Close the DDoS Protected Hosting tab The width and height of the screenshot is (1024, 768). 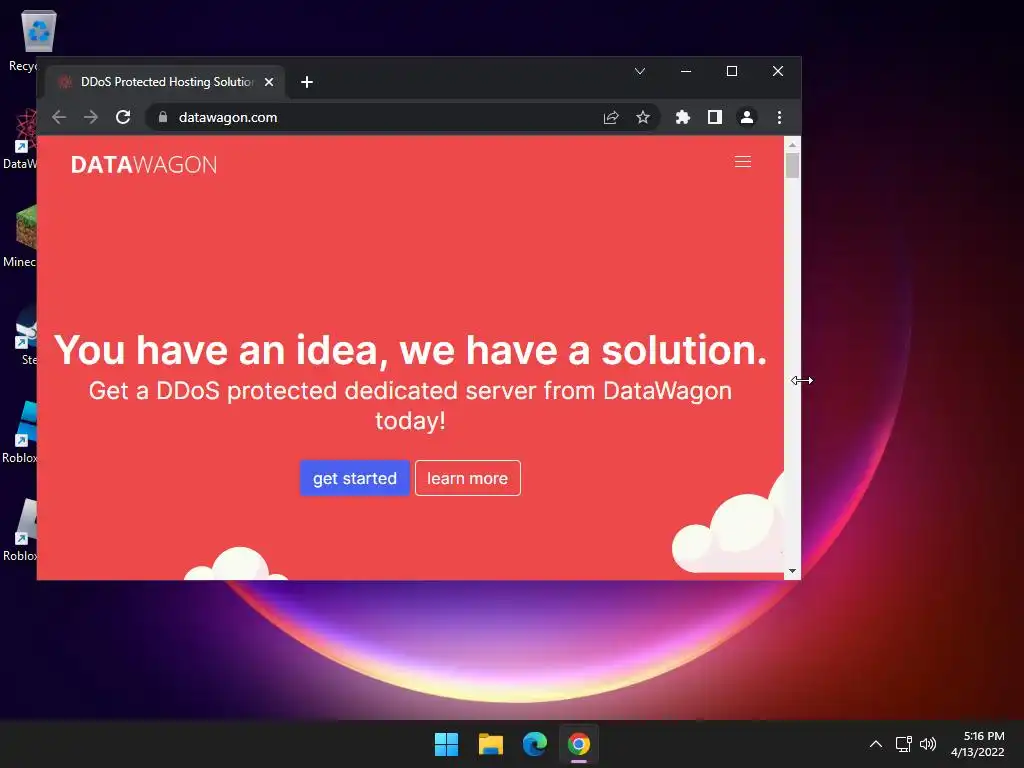click(268, 82)
